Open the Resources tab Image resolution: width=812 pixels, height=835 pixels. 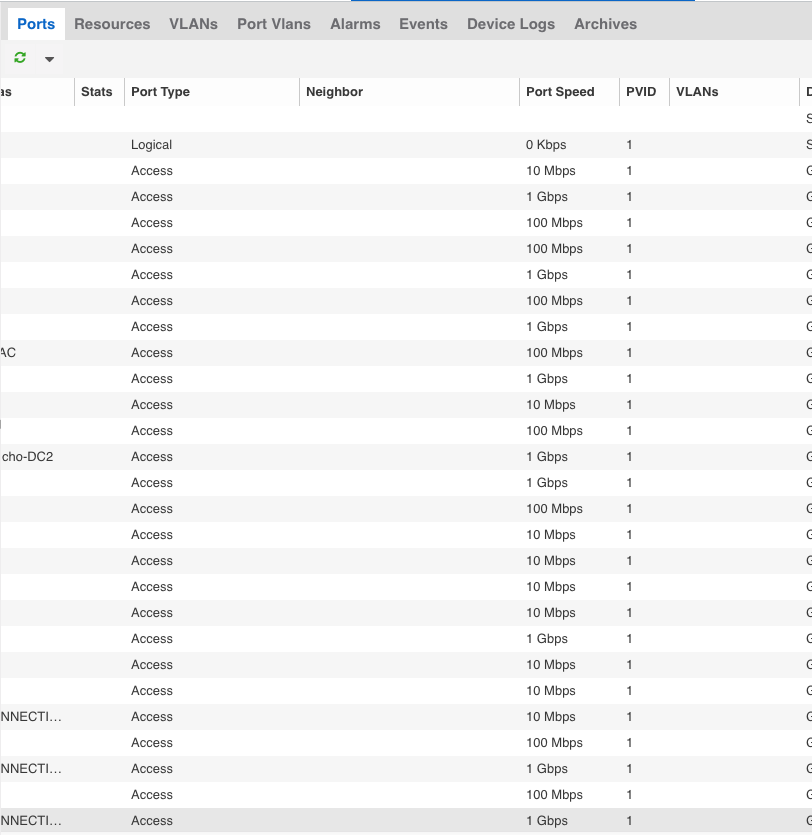(112, 24)
